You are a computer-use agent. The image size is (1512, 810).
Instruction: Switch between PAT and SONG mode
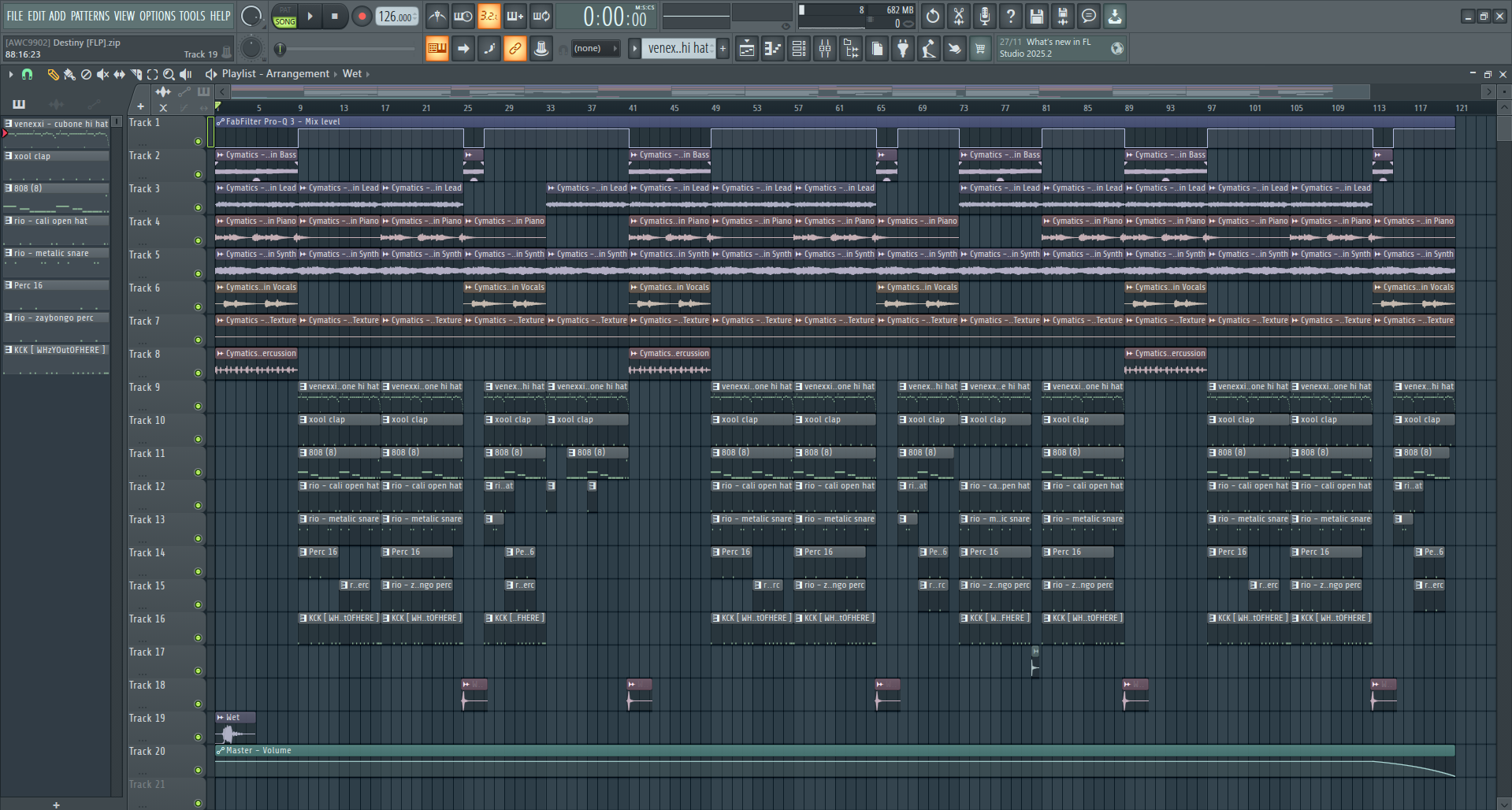(285, 17)
